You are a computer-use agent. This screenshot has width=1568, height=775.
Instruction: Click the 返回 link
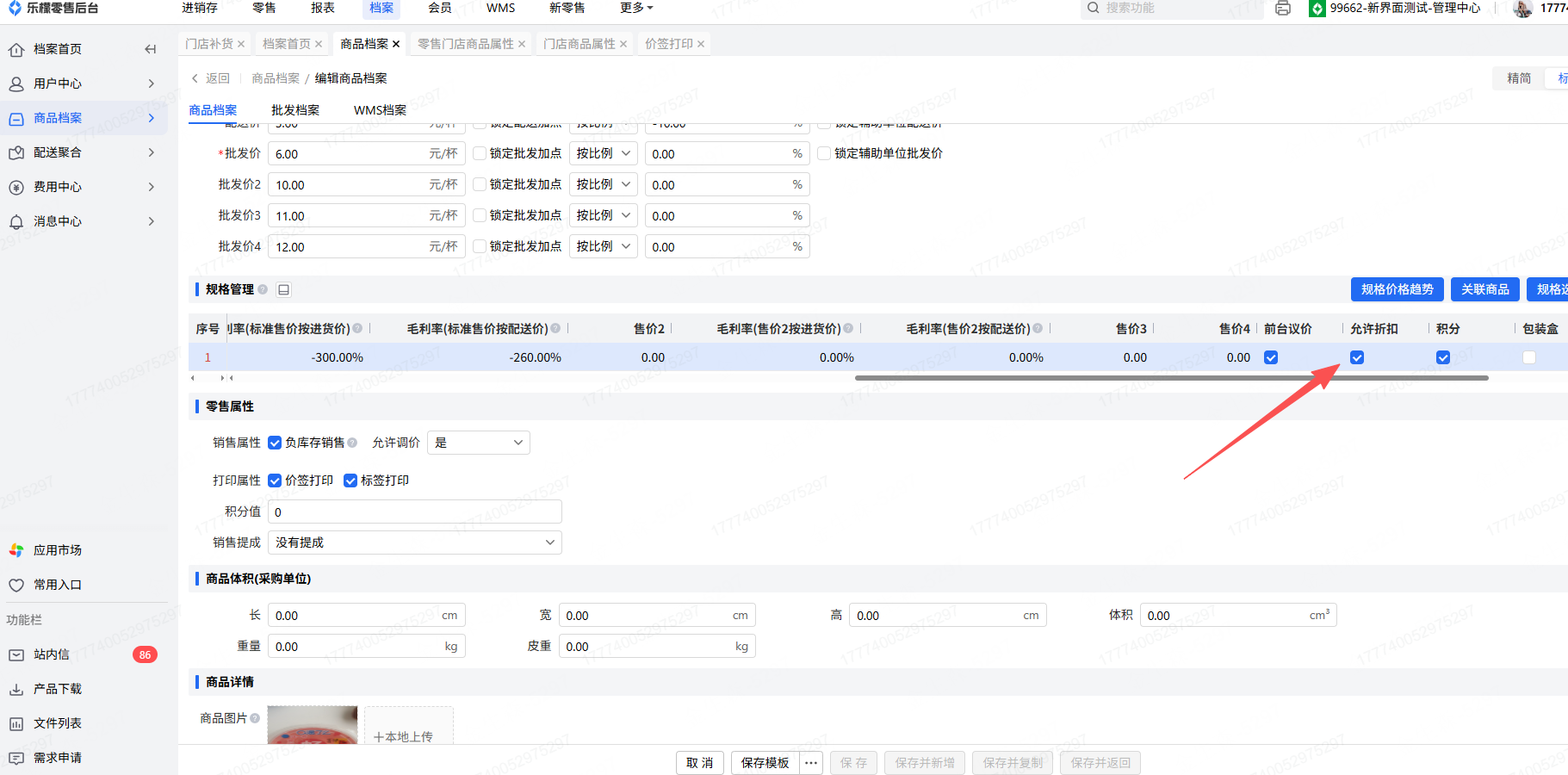[x=210, y=78]
